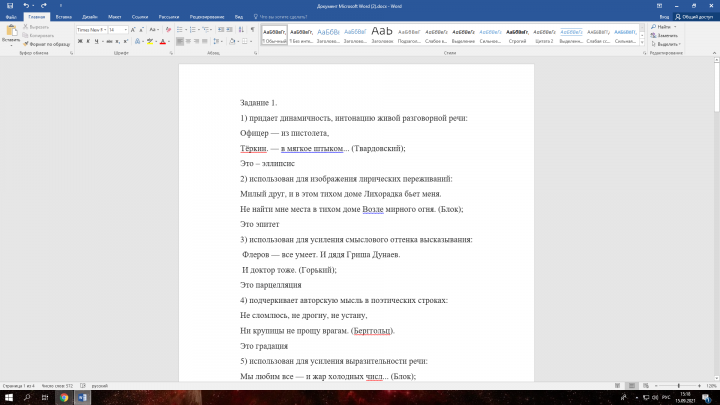
Task: Apply the red font color
Action: 163,41
